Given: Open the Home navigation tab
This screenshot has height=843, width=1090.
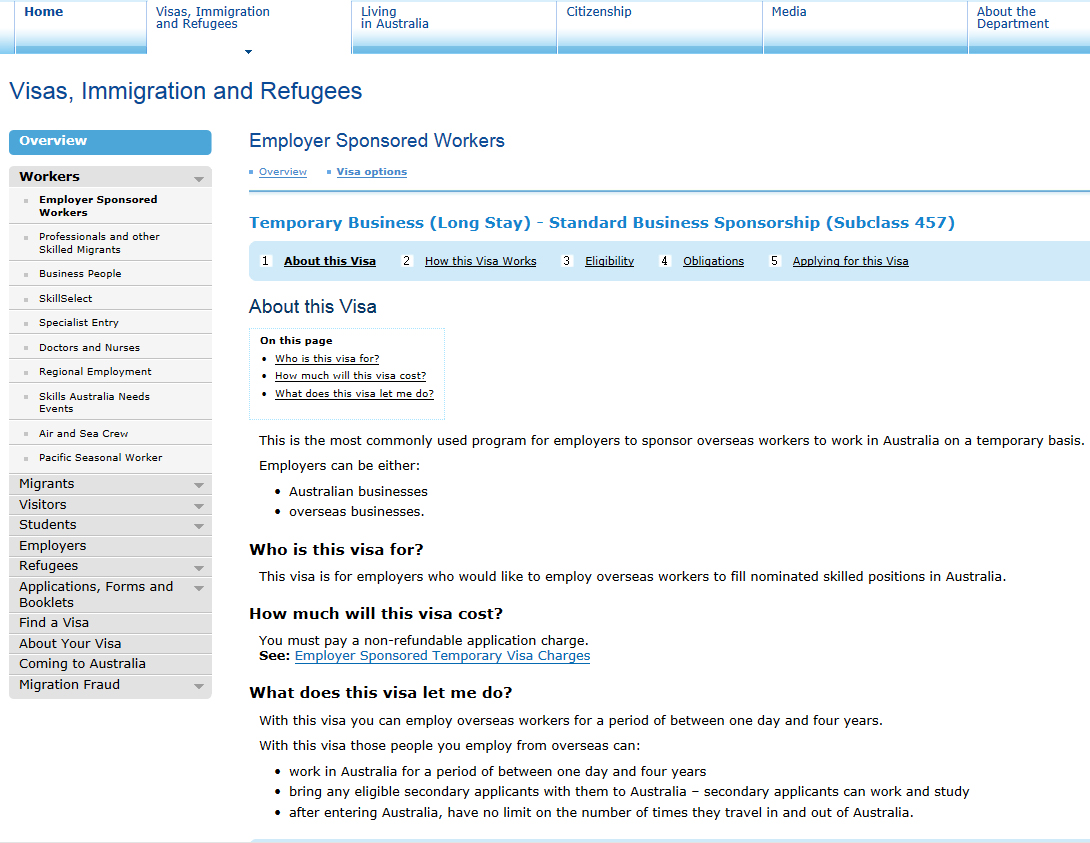Looking at the screenshot, I should tap(43, 12).
